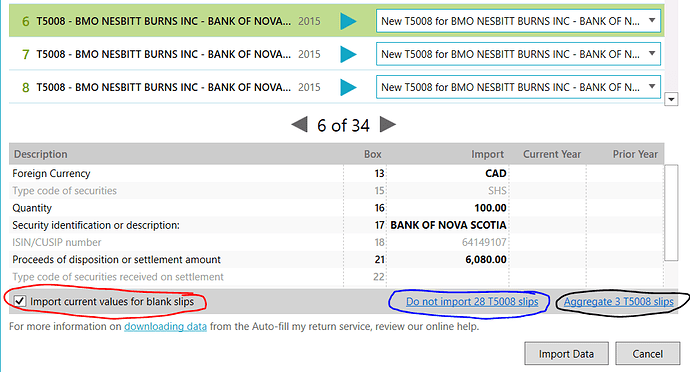
Task: Click the year 2015 on slip row 7
Action: pyautogui.click(x=309, y=54)
